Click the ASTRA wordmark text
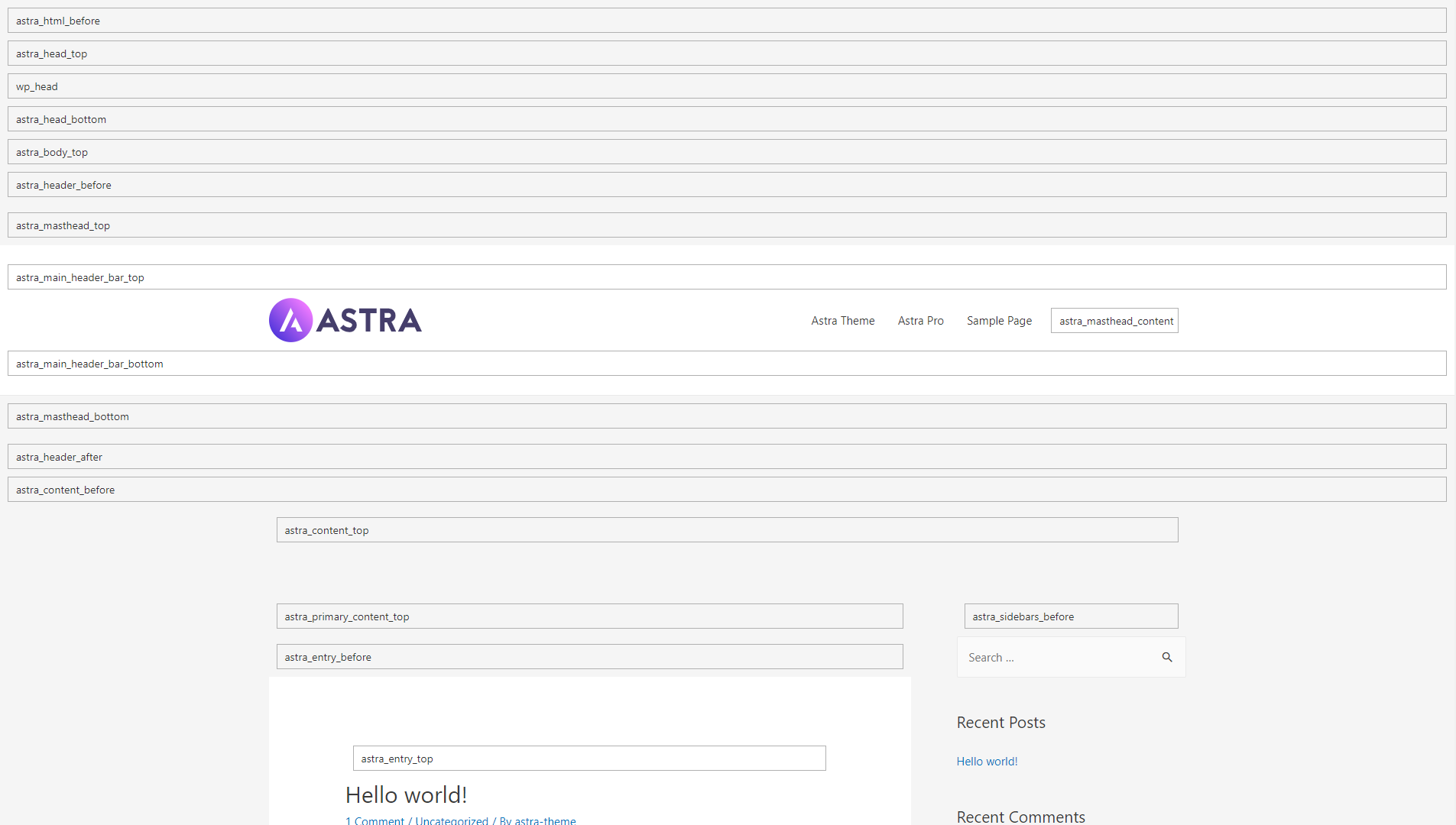 point(369,321)
